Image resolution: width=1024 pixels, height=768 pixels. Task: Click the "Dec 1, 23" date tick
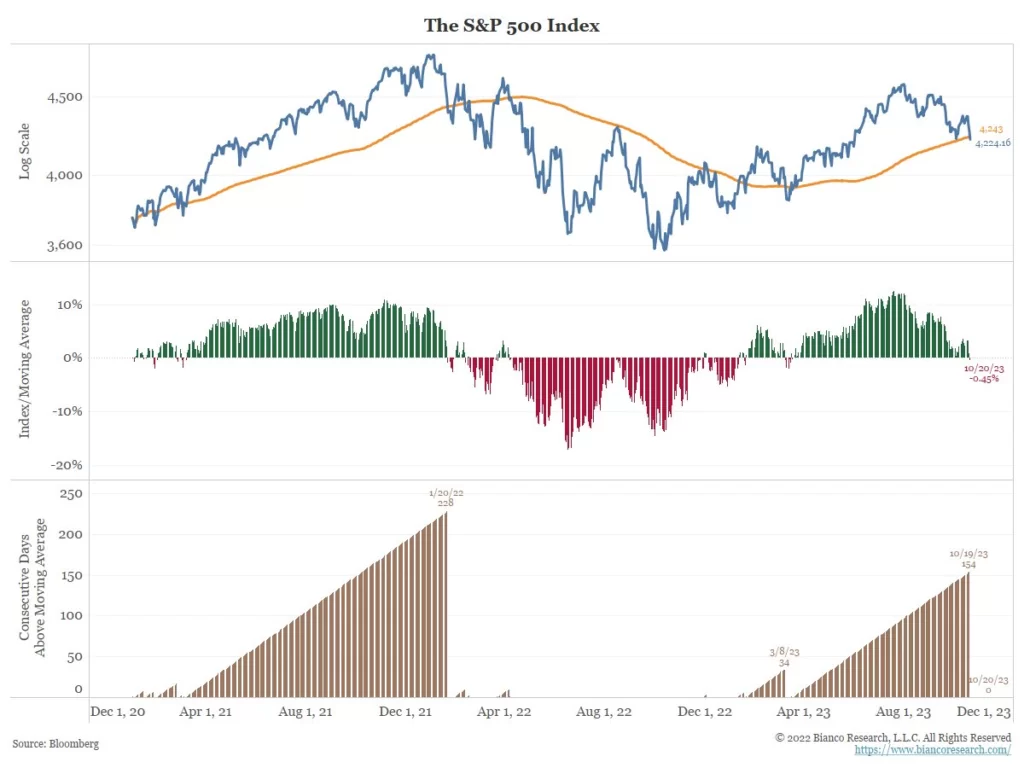click(983, 712)
